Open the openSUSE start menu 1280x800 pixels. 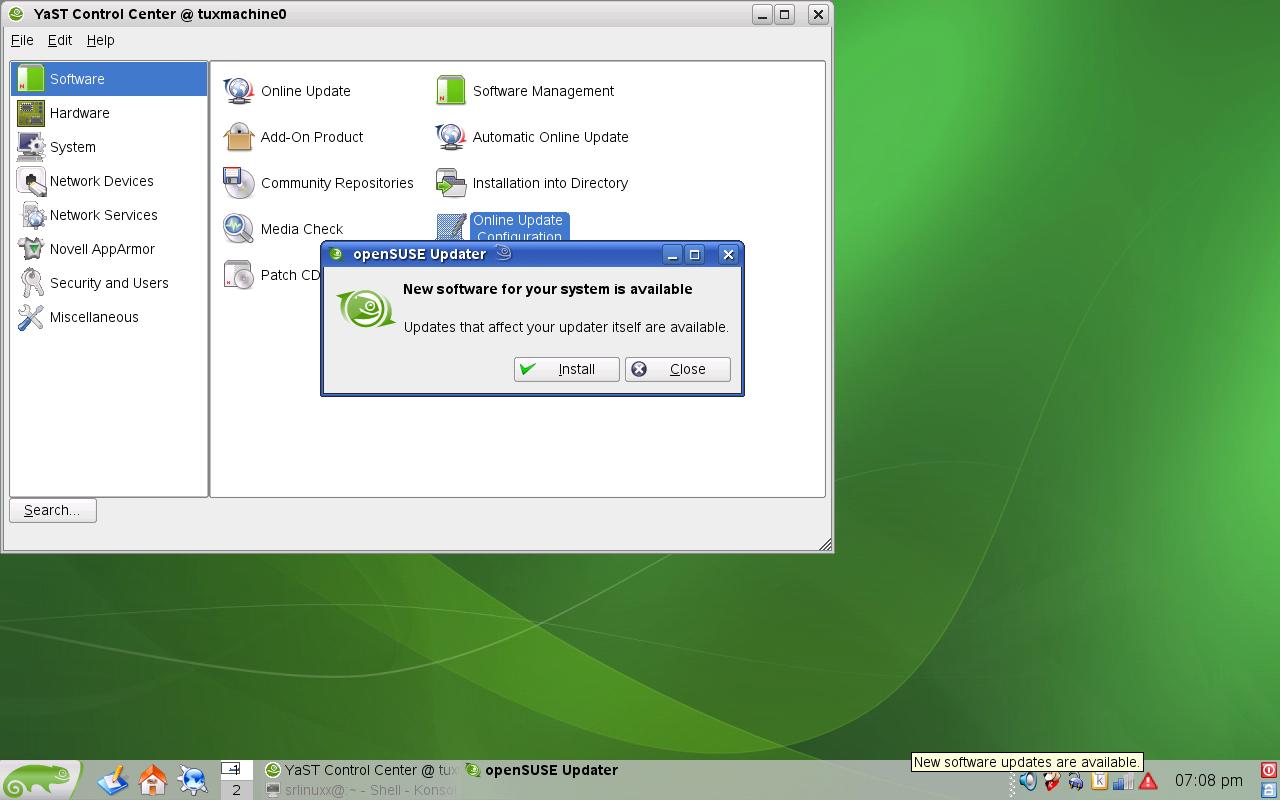pos(40,780)
